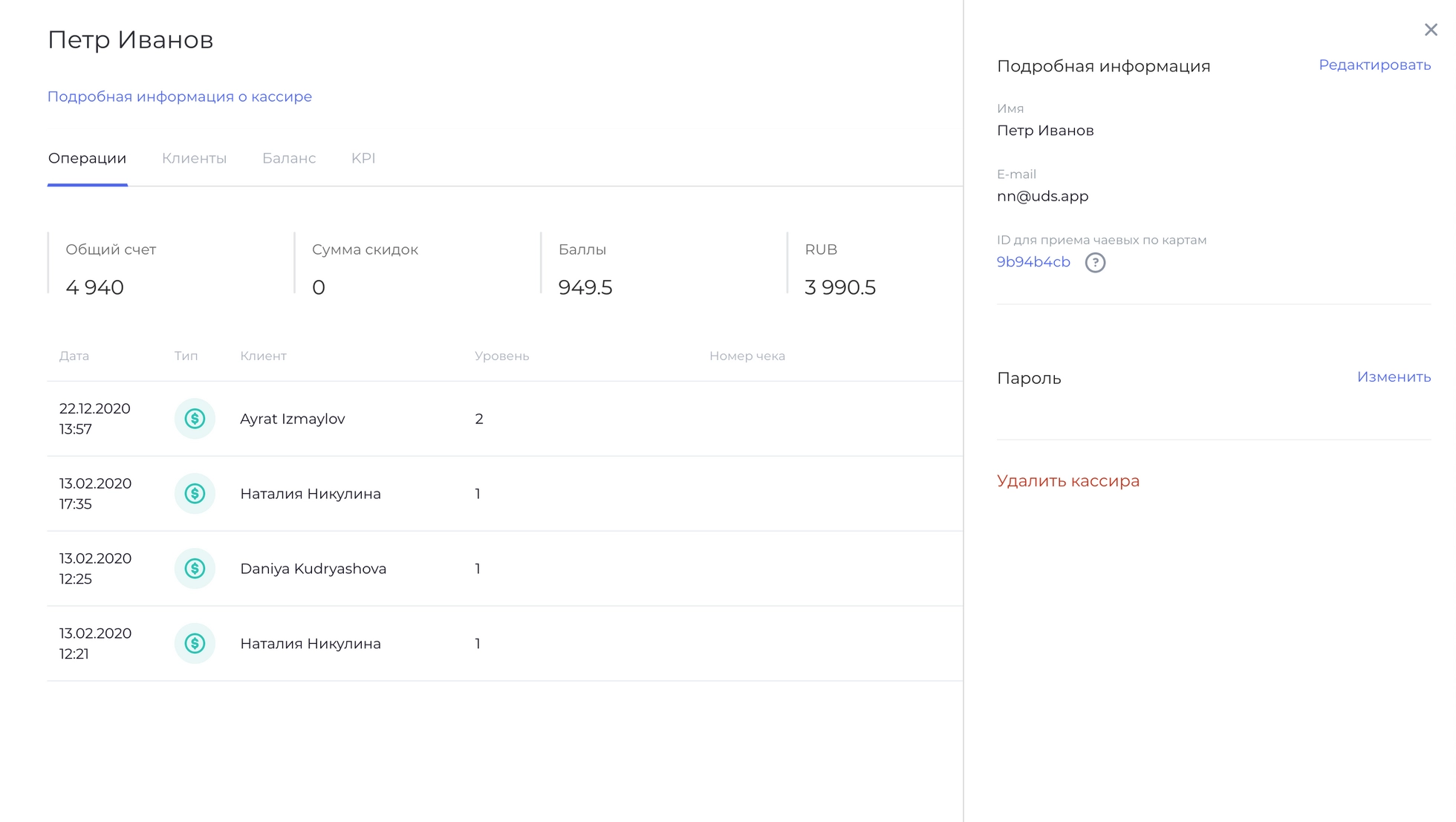1456x822 pixels.
Task: Open the Баланс tab
Action: coord(289,158)
